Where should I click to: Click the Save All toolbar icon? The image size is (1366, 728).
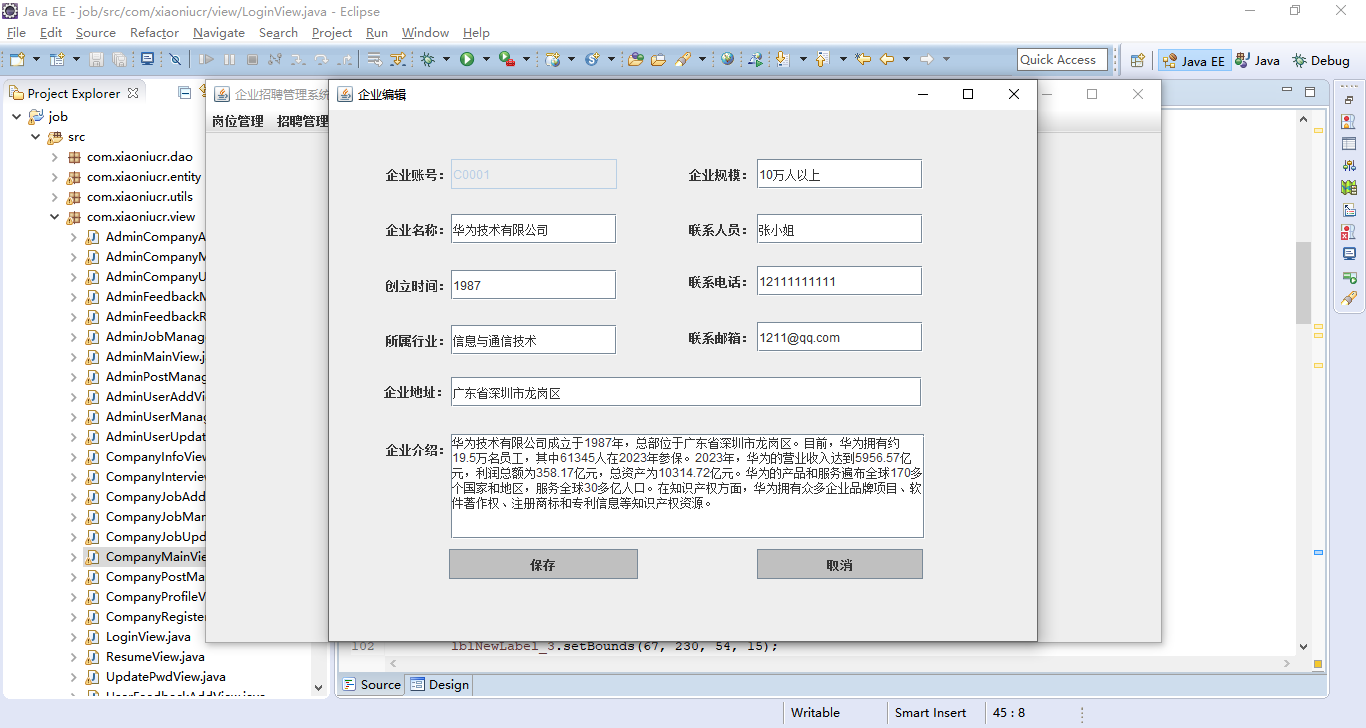119,59
